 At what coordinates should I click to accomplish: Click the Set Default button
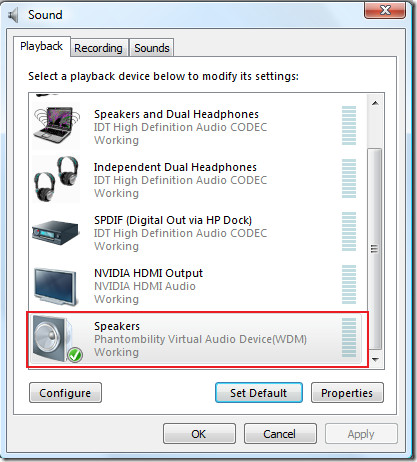259,393
